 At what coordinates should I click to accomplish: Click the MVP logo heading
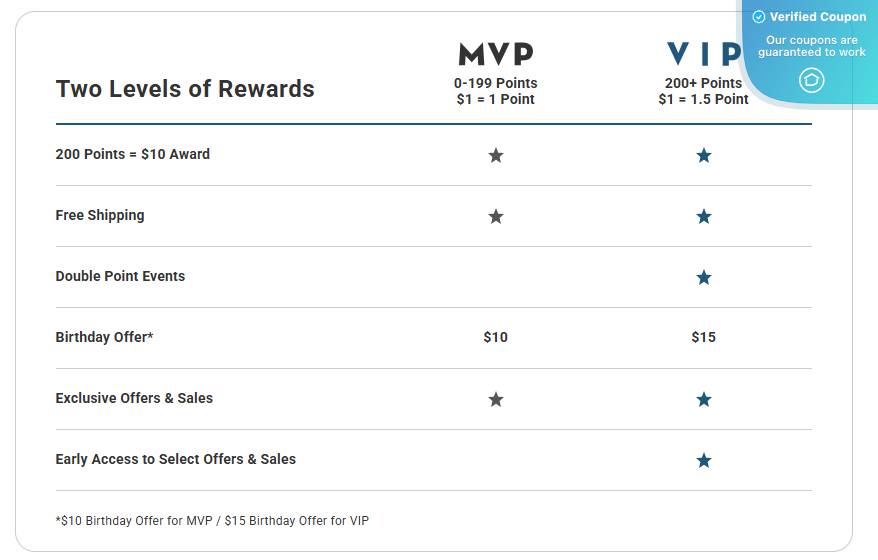(496, 54)
